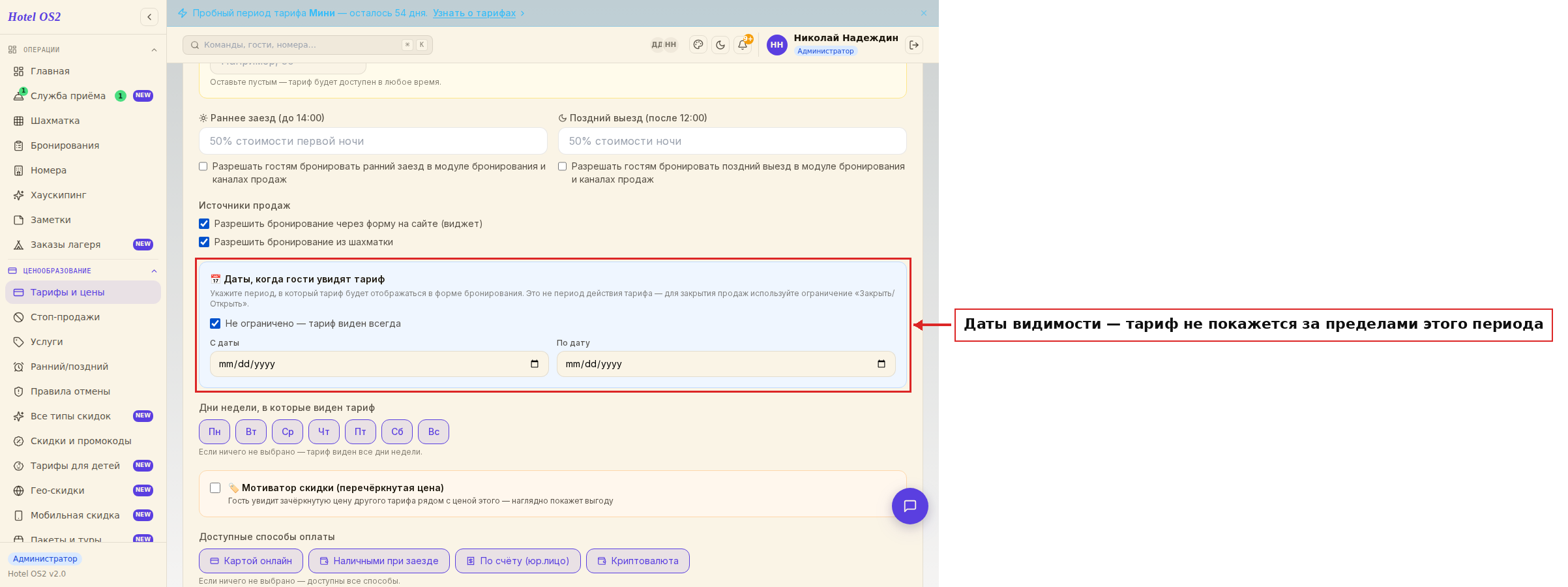Toggle dark mode moon icon

(x=720, y=45)
